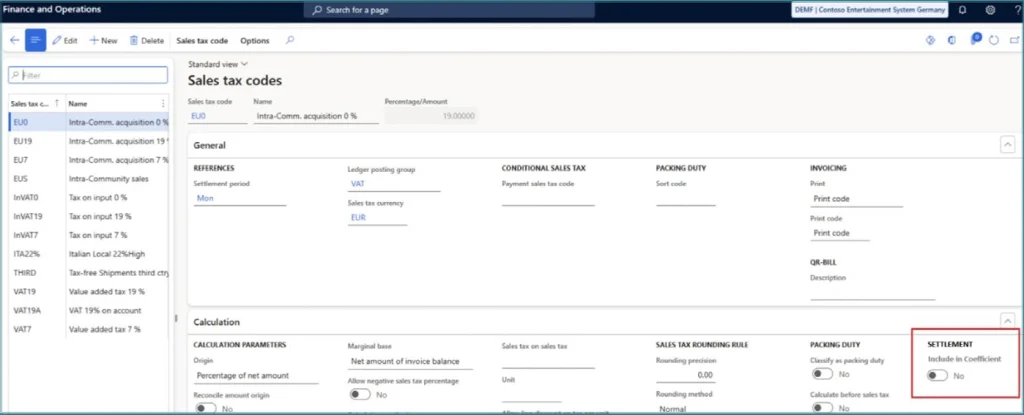Toggle Include in Coefficient switch
The width and height of the screenshot is (1024, 415).
(937, 376)
